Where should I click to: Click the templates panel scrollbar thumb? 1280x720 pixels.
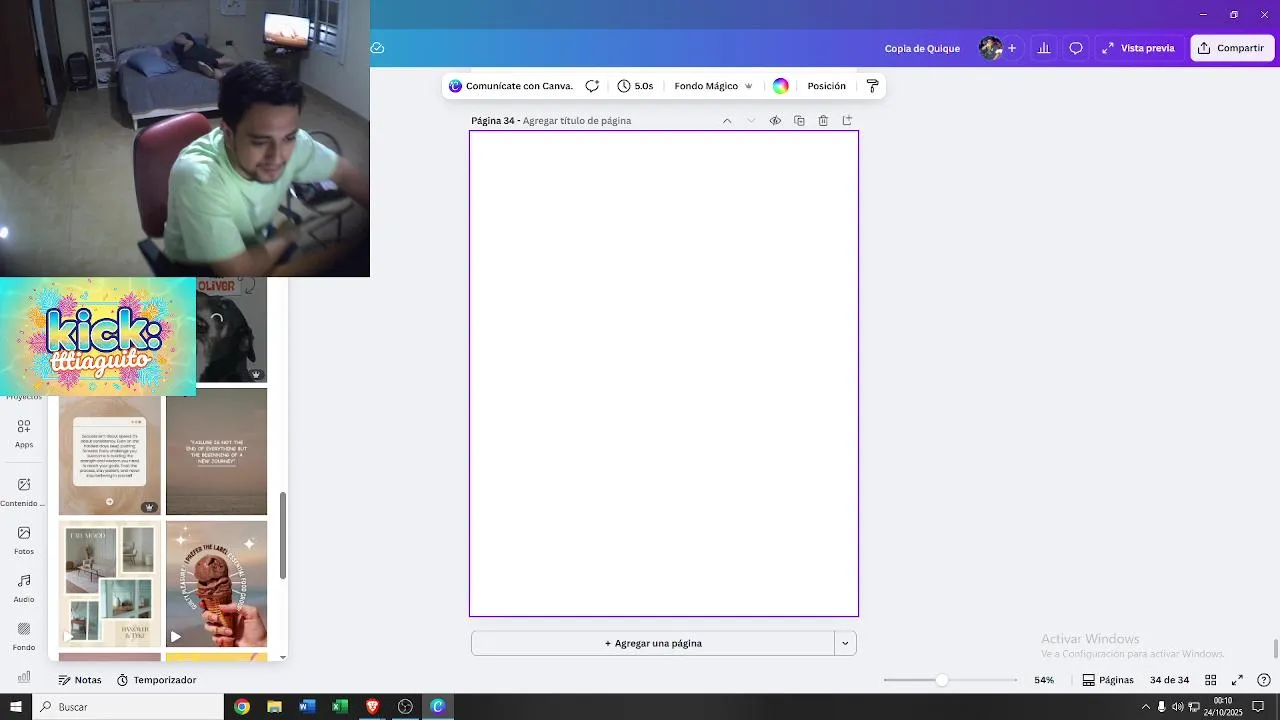click(x=283, y=535)
